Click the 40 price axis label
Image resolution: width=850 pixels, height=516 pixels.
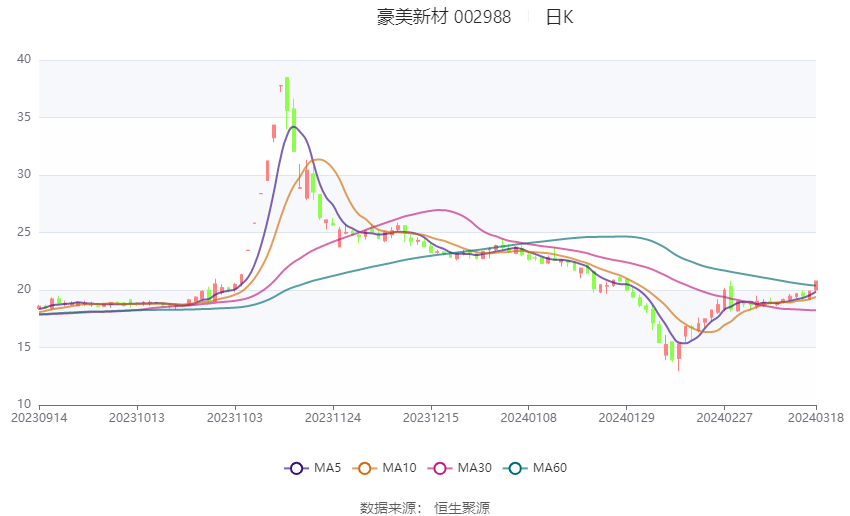[x=24, y=59]
